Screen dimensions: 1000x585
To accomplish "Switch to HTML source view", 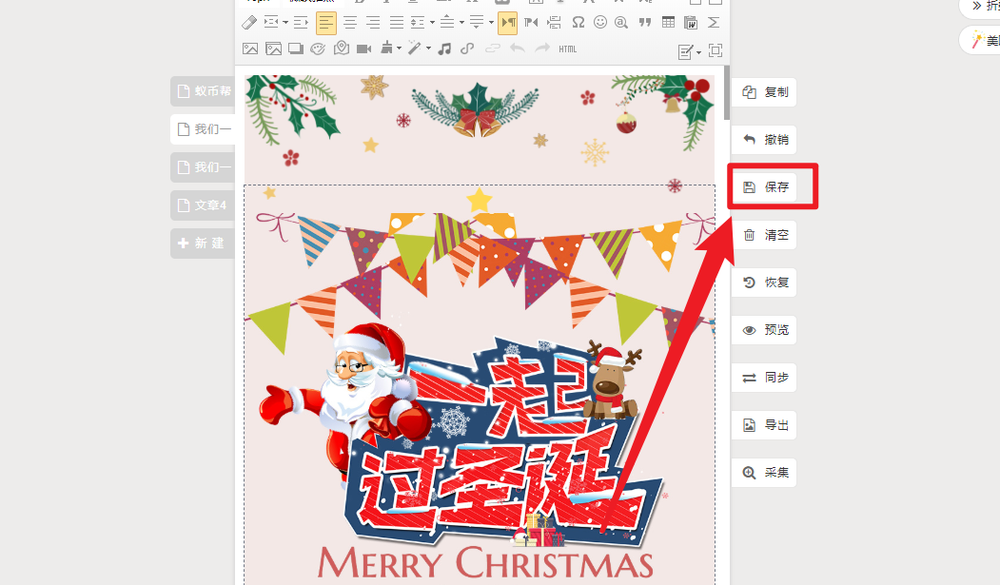I will [568, 48].
